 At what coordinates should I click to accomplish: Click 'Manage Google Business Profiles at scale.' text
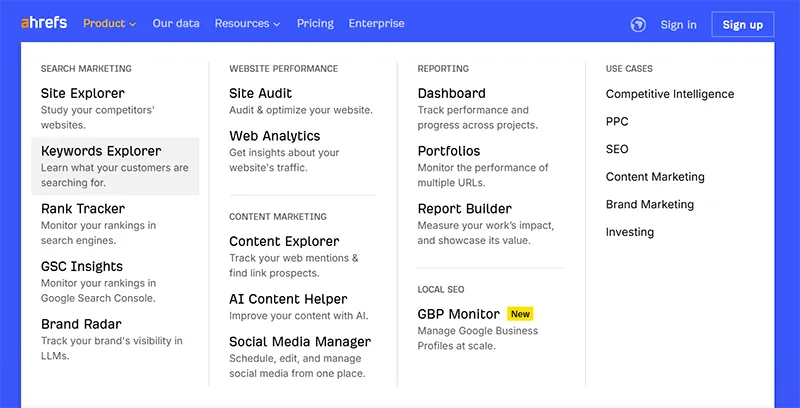(x=478, y=338)
